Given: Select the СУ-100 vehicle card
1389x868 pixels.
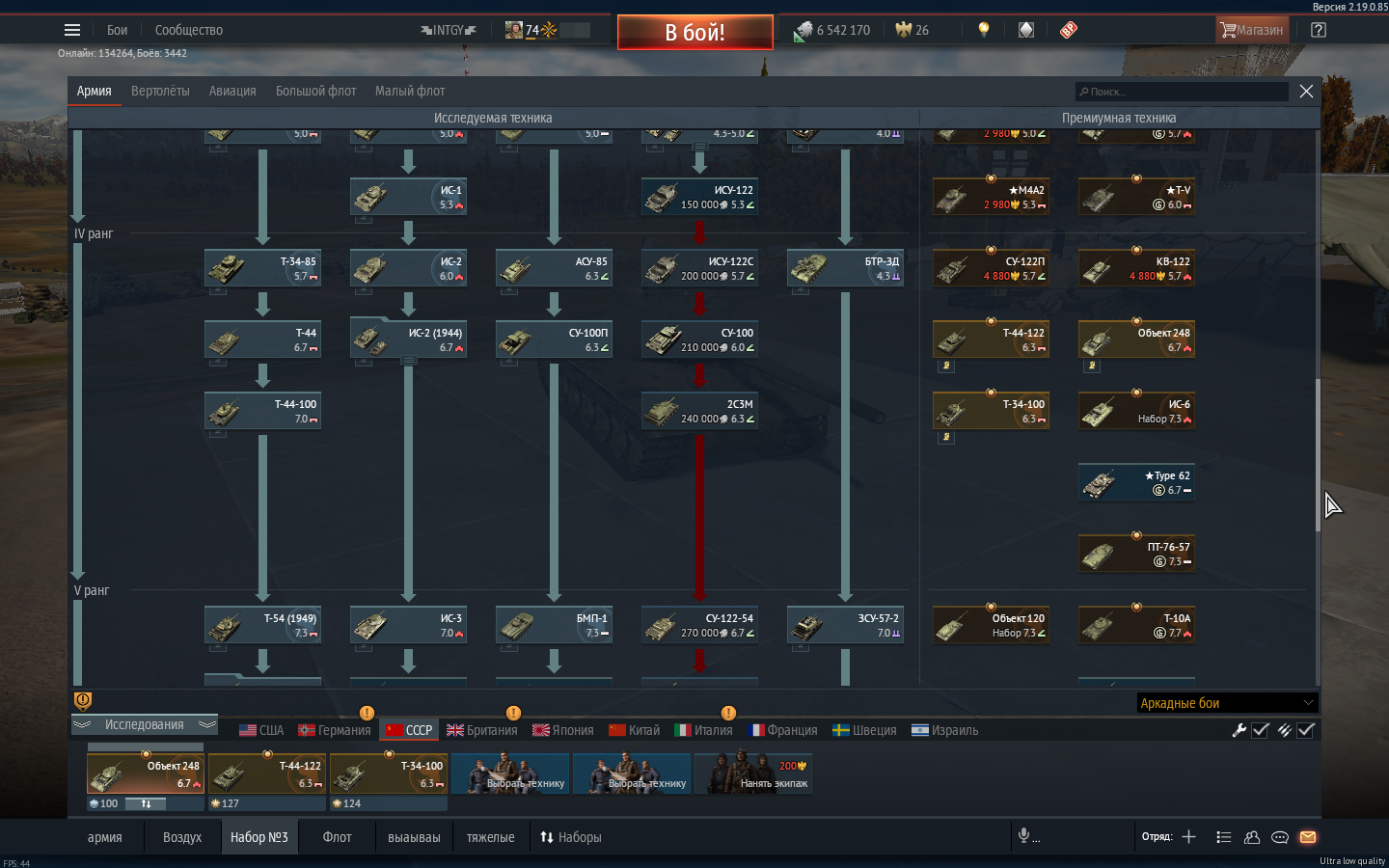Looking at the screenshot, I should (x=699, y=339).
